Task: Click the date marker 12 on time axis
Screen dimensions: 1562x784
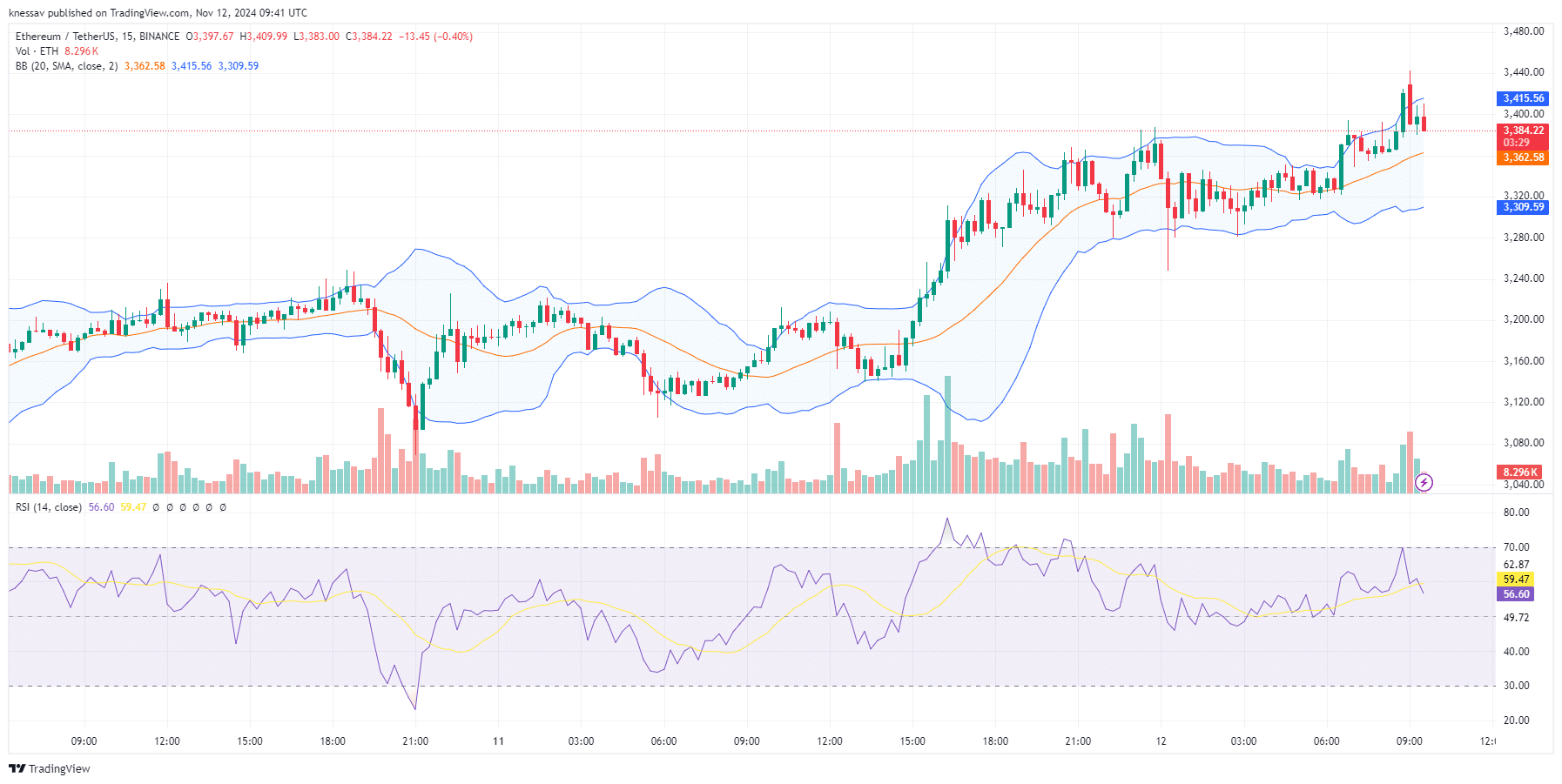Action: [x=1161, y=741]
